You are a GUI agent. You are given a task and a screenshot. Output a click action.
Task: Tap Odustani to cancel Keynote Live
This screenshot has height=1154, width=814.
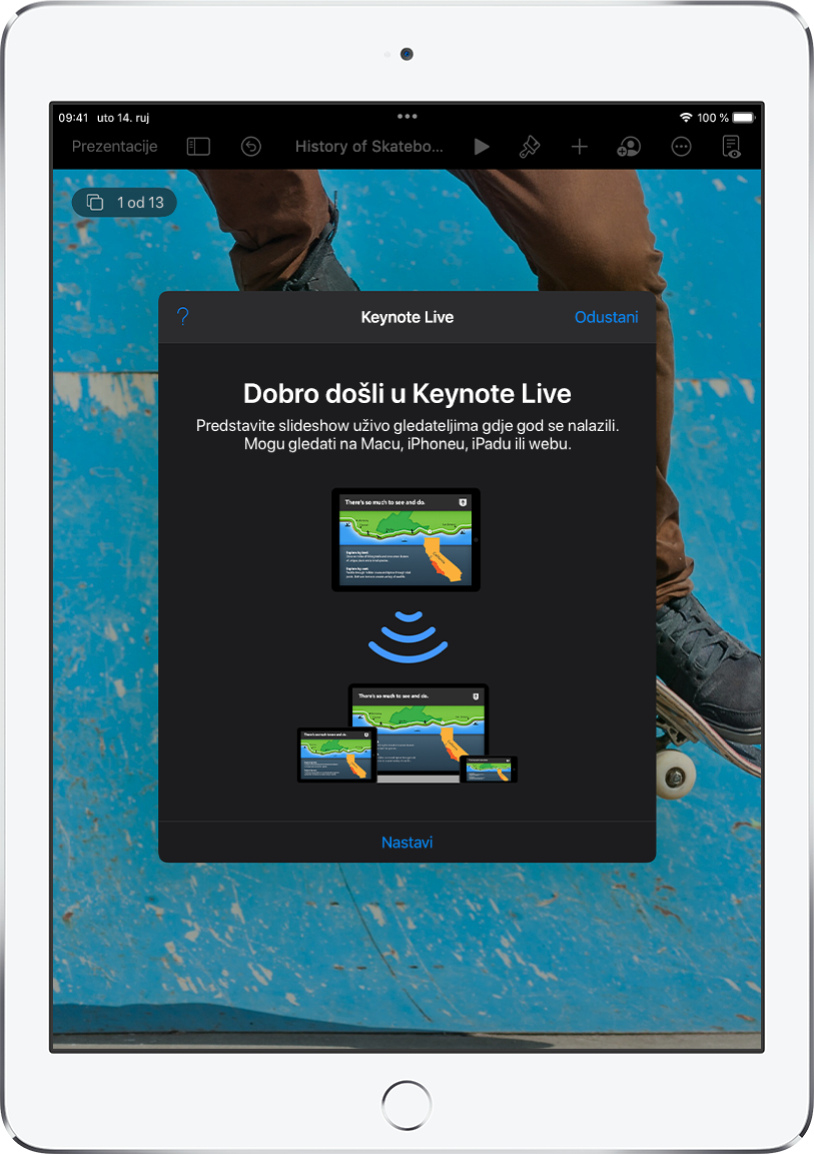[606, 317]
